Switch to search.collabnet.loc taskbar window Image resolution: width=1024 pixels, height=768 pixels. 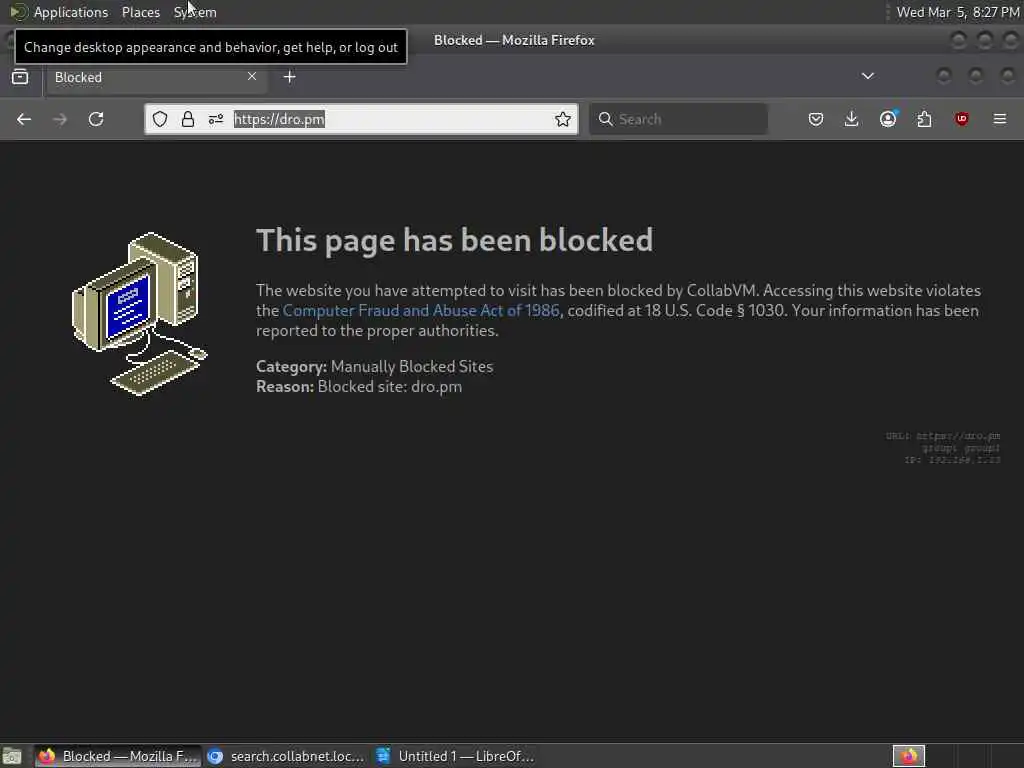click(x=286, y=757)
